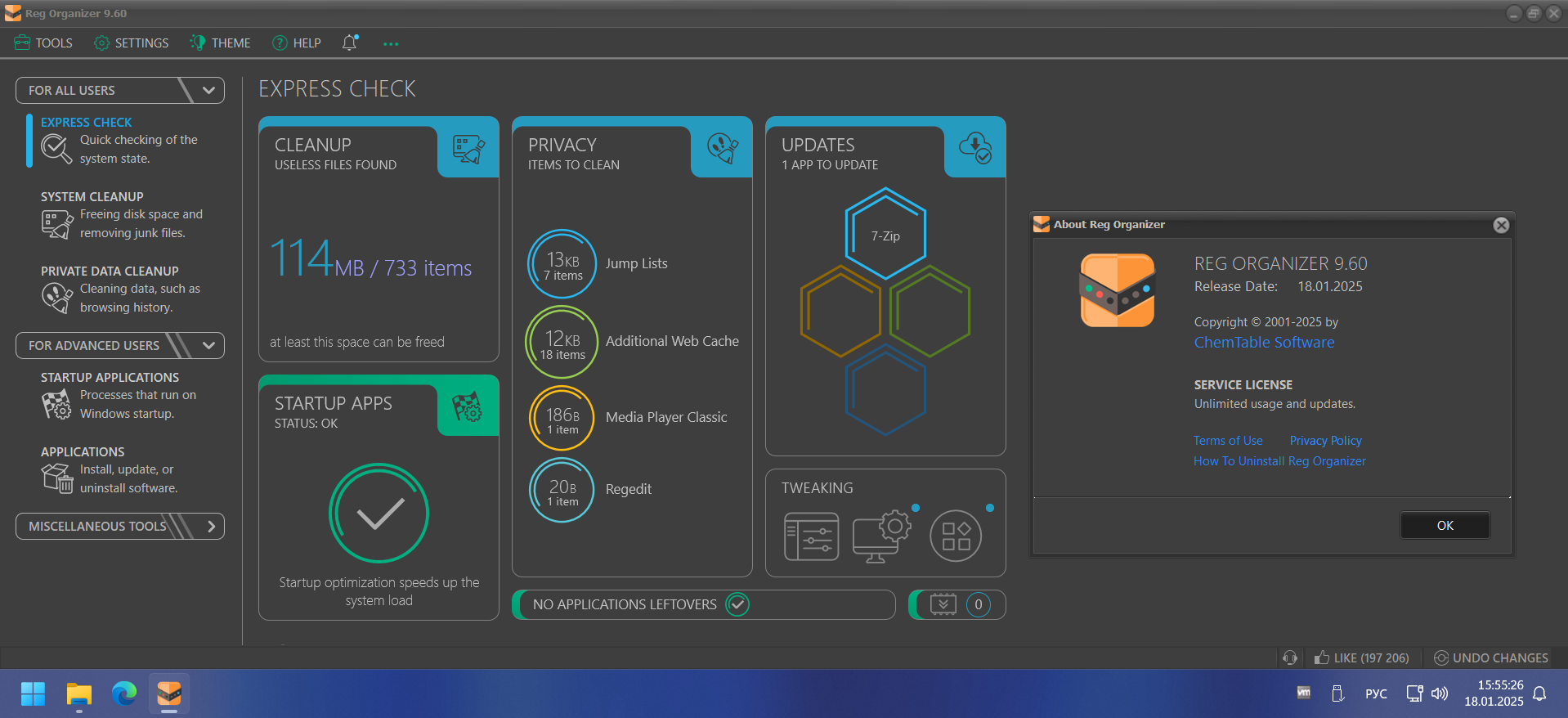
Task: Select the Media Player Classic 186 B circle
Action: 562,418
